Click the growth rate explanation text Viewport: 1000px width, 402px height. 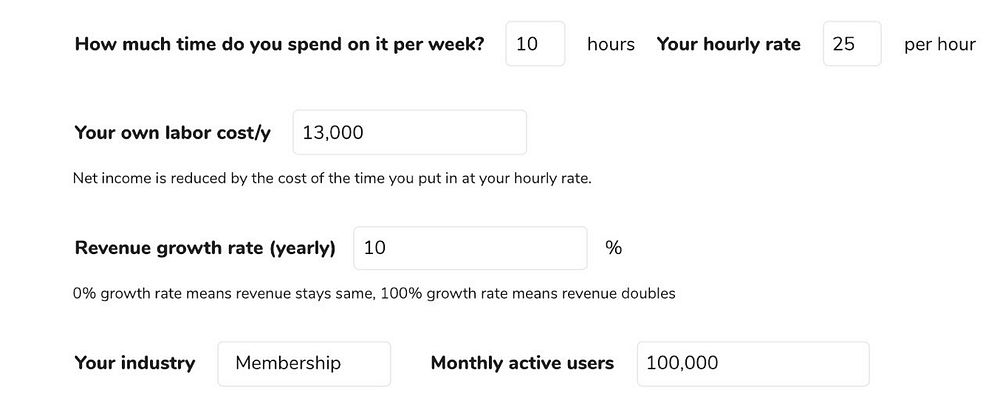pyautogui.click(x=374, y=294)
